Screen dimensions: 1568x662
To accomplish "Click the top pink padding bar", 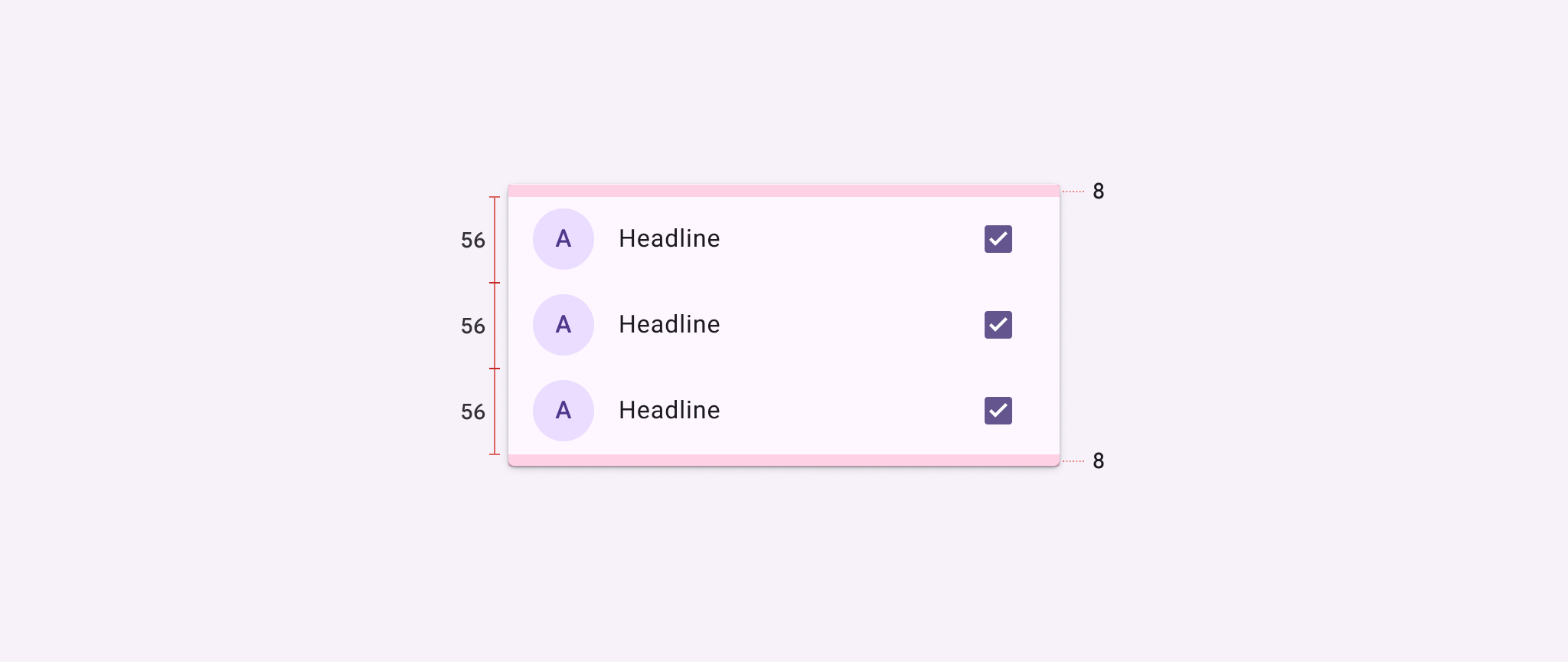I will pyautogui.click(x=784, y=191).
